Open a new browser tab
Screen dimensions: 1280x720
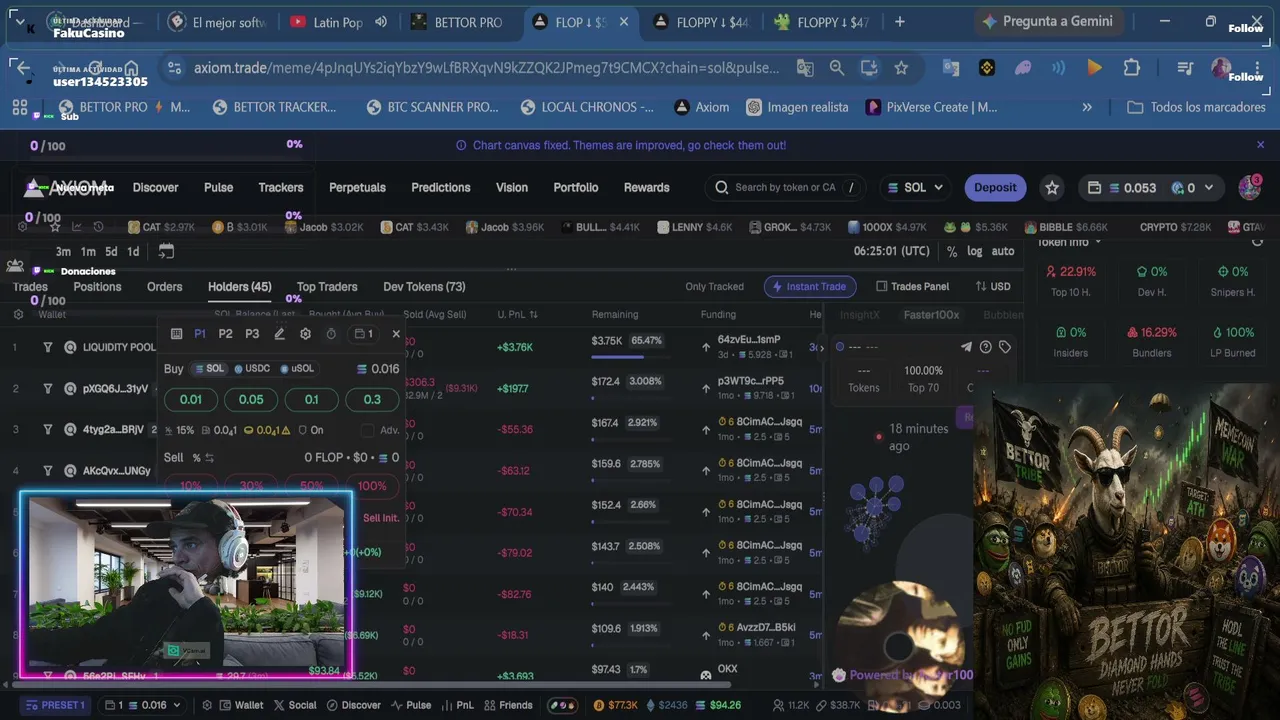tap(899, 21)
